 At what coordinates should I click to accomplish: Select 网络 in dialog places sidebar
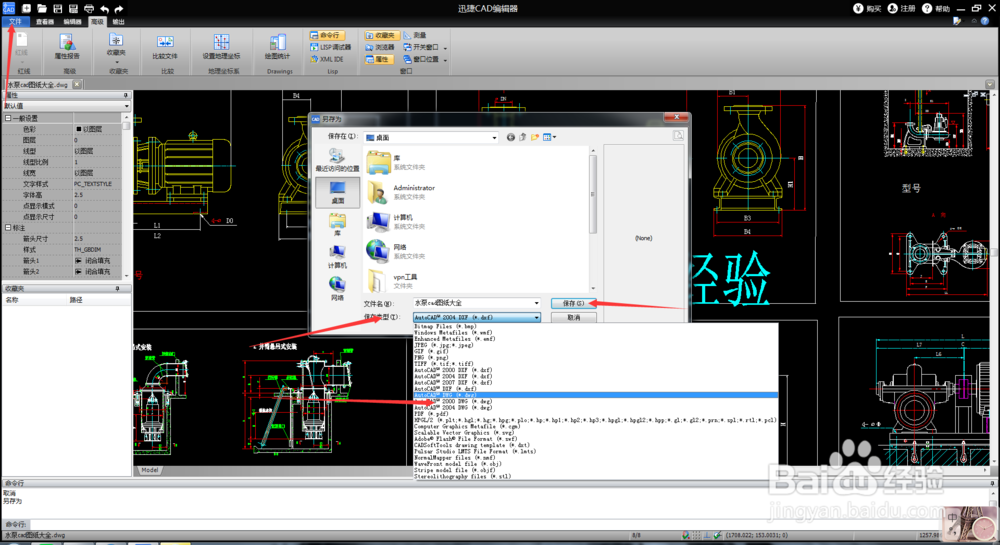pyautogui.click(x=337, y=288)
